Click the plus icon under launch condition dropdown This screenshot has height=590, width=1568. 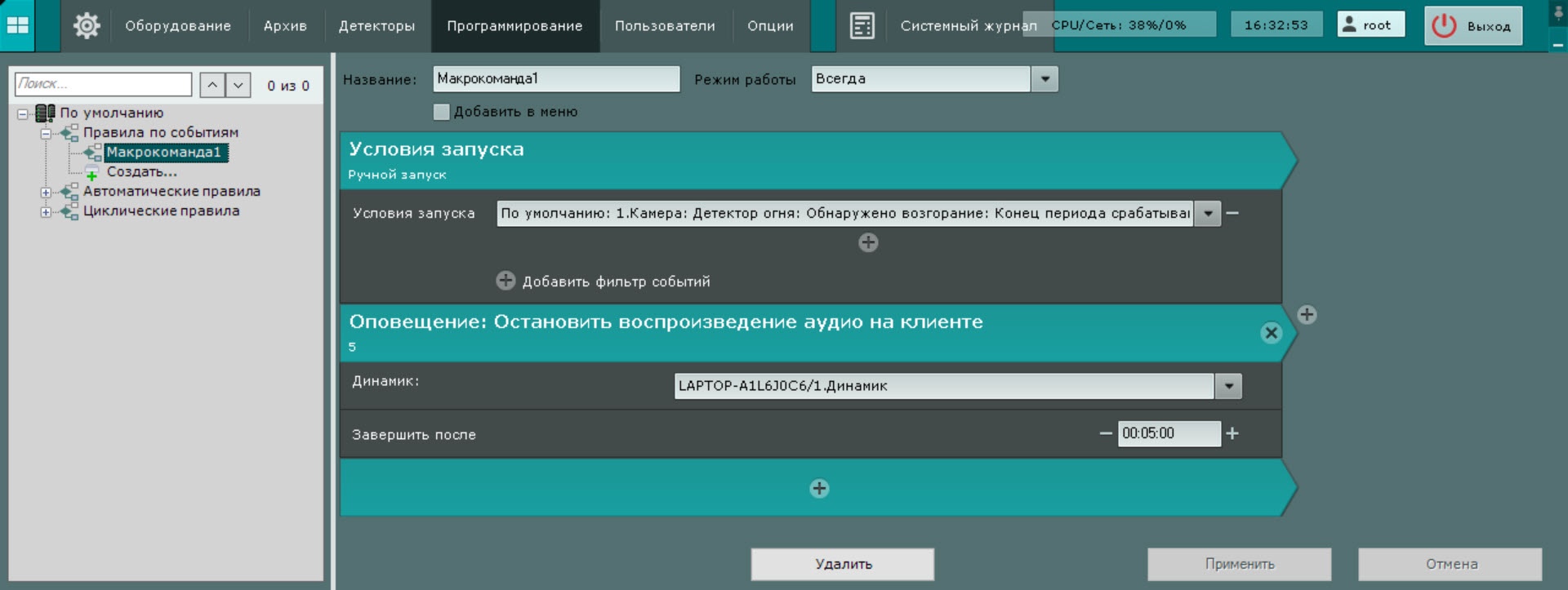click(x=868, y=242)
